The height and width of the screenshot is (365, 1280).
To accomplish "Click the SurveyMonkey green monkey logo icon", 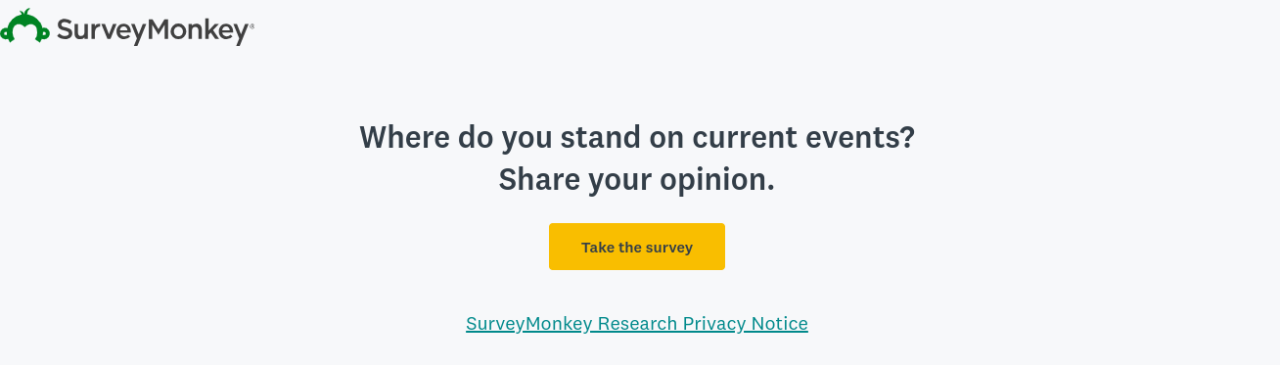I will pos(25,27).
